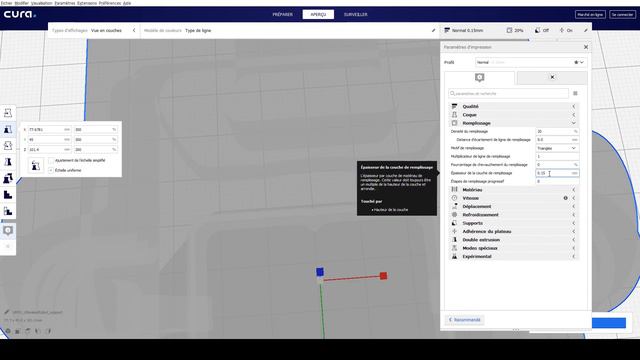The width and height of the screenshot is (640, 360).
Task: Switch to PRÉPARER stage
Action: click(x=282, y=14)
